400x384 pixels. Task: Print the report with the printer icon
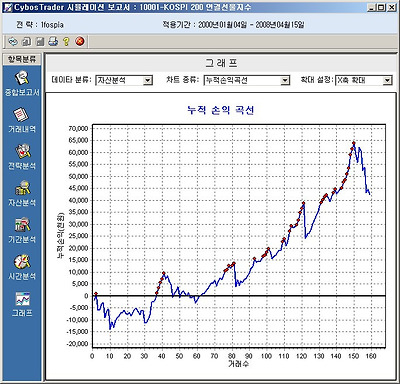click(53, 41)
